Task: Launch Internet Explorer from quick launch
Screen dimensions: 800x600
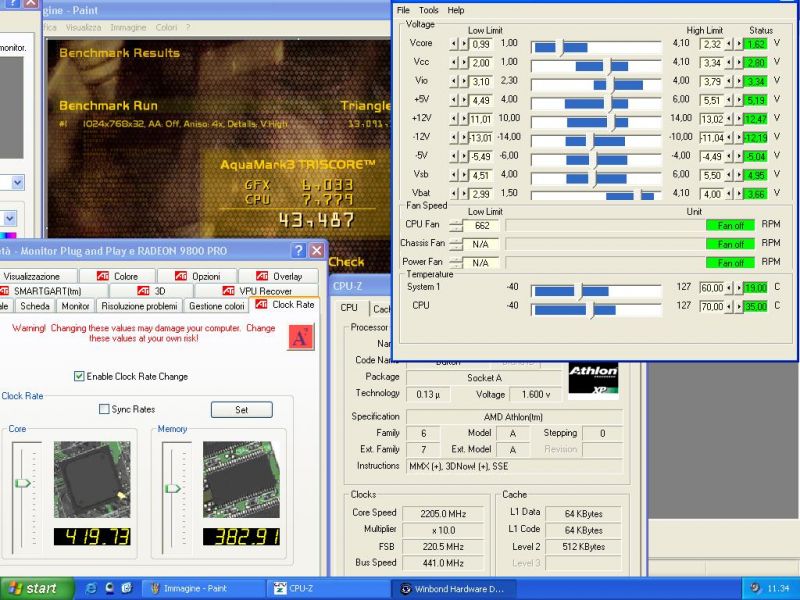Action: [x=92, y=588]
